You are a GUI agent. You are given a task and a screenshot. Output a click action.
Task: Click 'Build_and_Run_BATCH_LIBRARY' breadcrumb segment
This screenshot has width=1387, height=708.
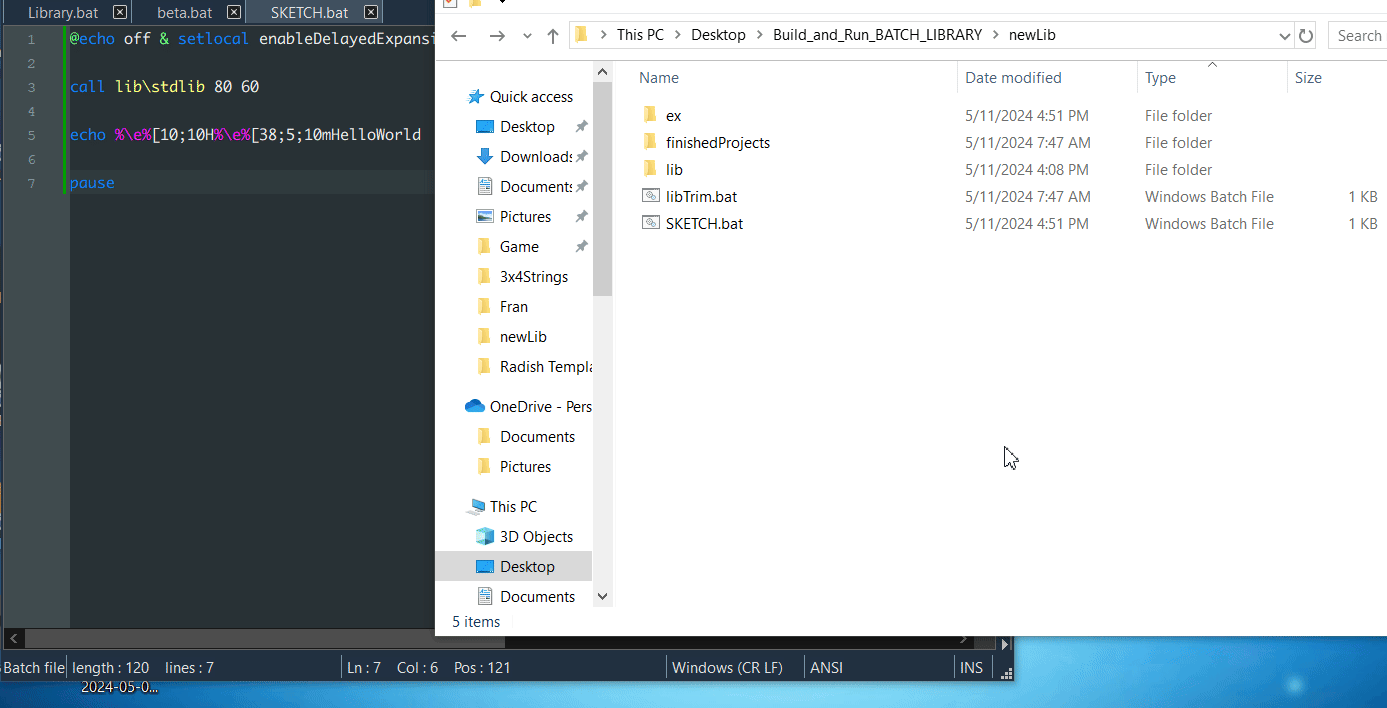tap(877, 35)
